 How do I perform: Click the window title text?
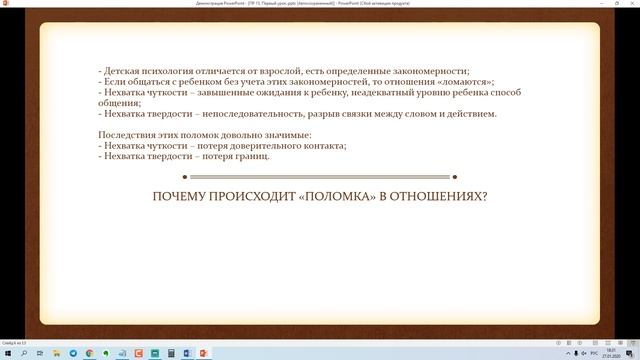(302, 3)
